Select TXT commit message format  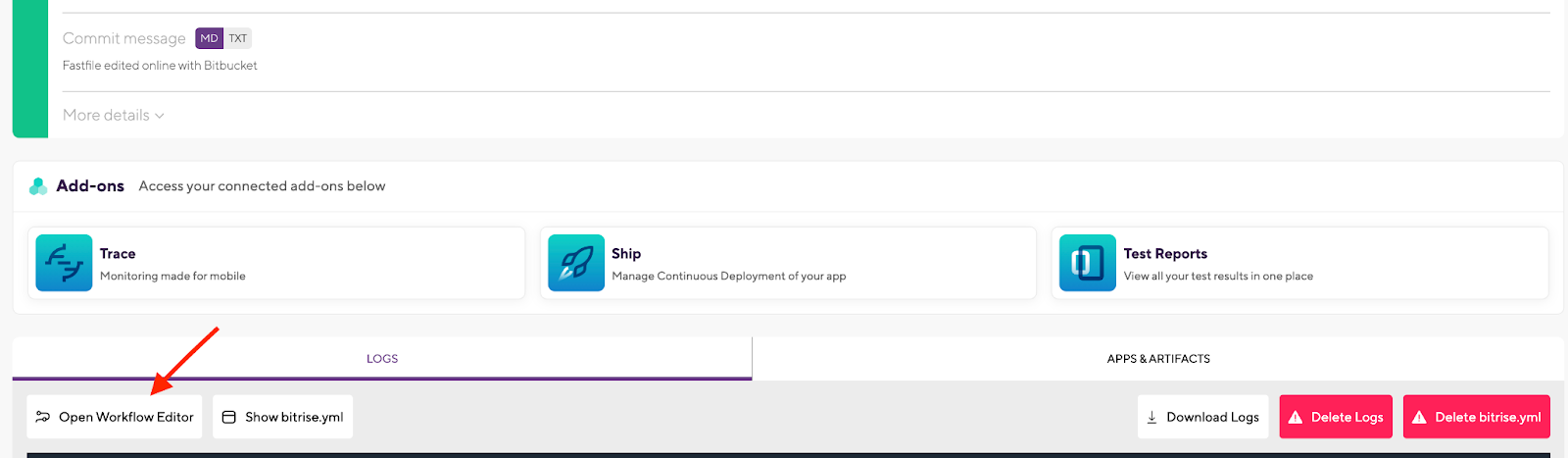pyautogui.click(x=238, y=38)
